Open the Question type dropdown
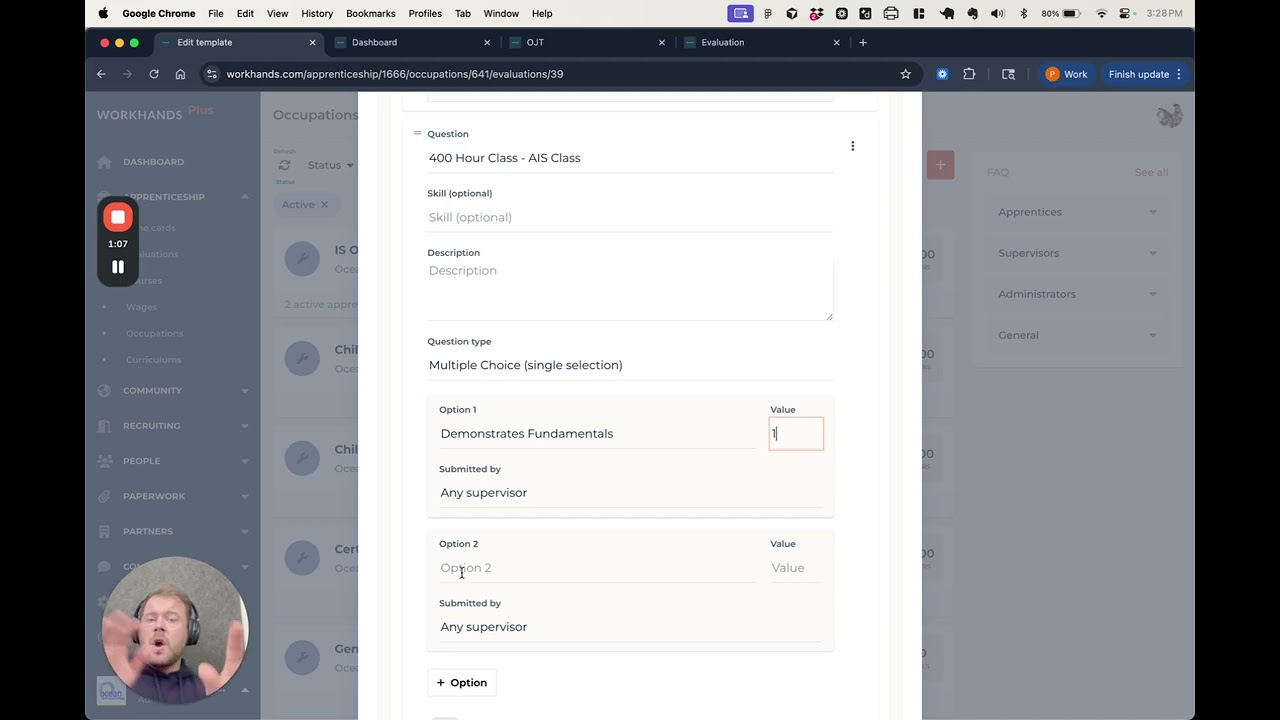 pos(630,366)
